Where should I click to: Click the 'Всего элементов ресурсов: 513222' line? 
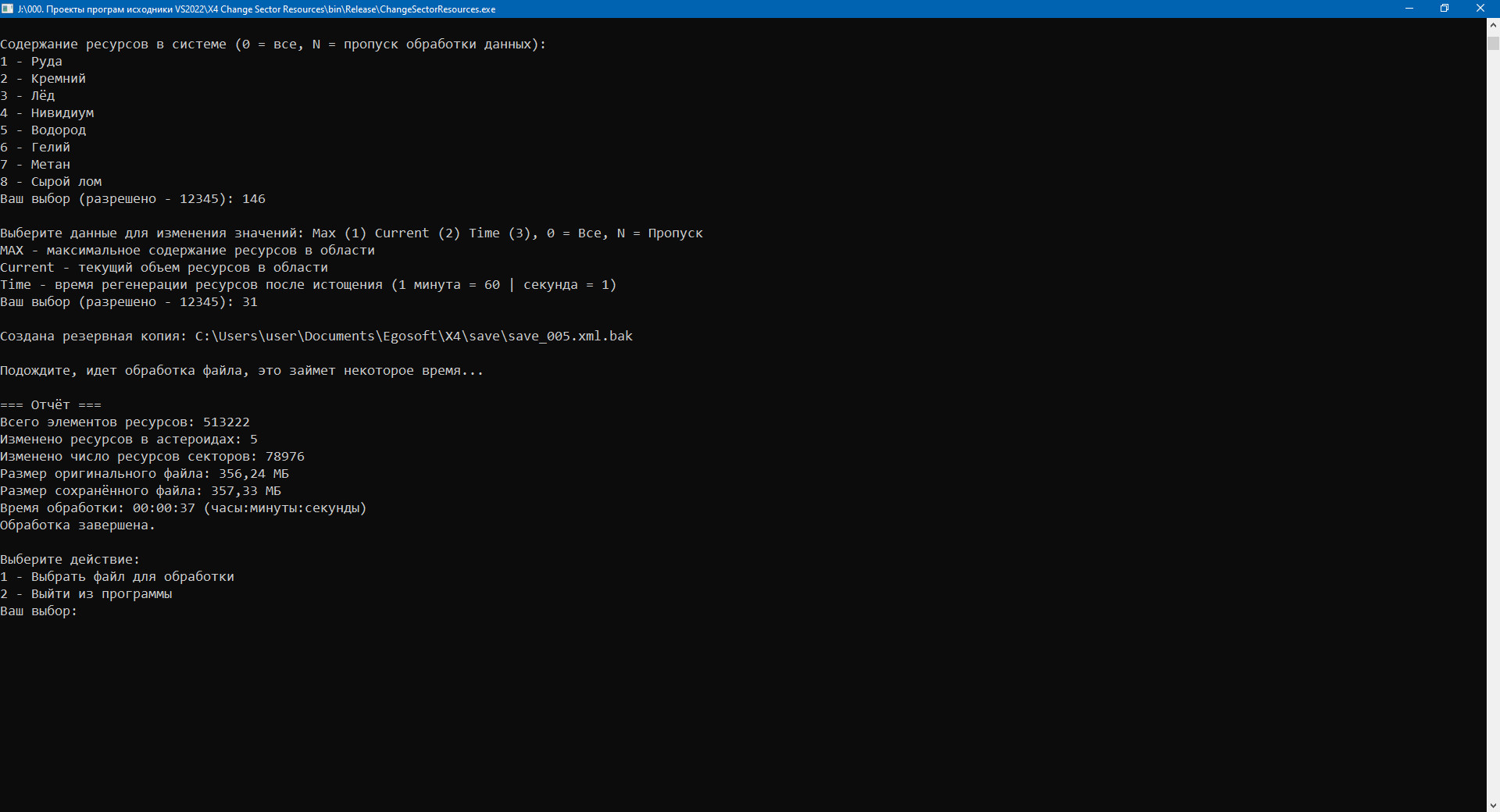click(x=125, y=422)
